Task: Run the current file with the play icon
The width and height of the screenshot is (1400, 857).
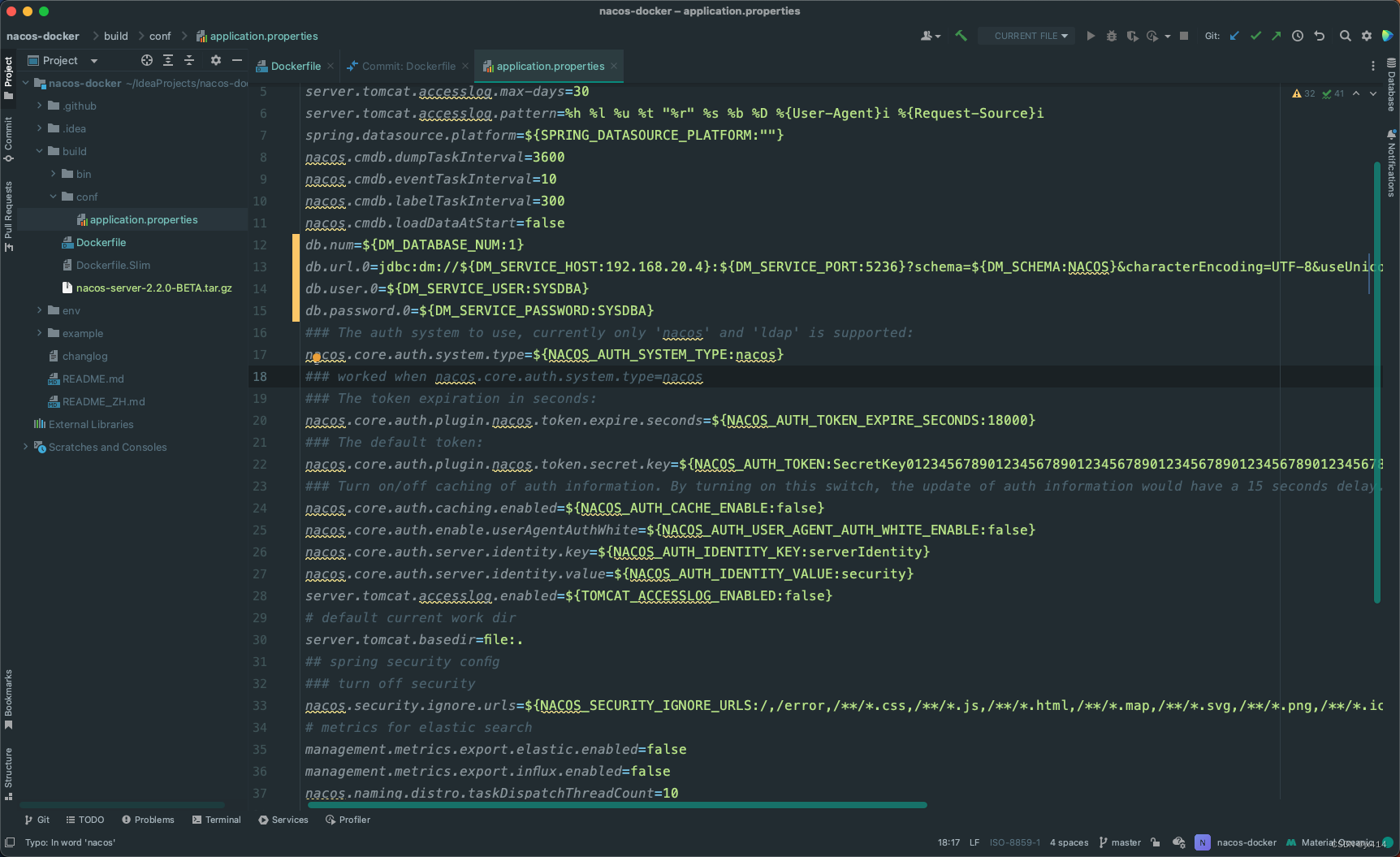Action: click(1091, 36)
